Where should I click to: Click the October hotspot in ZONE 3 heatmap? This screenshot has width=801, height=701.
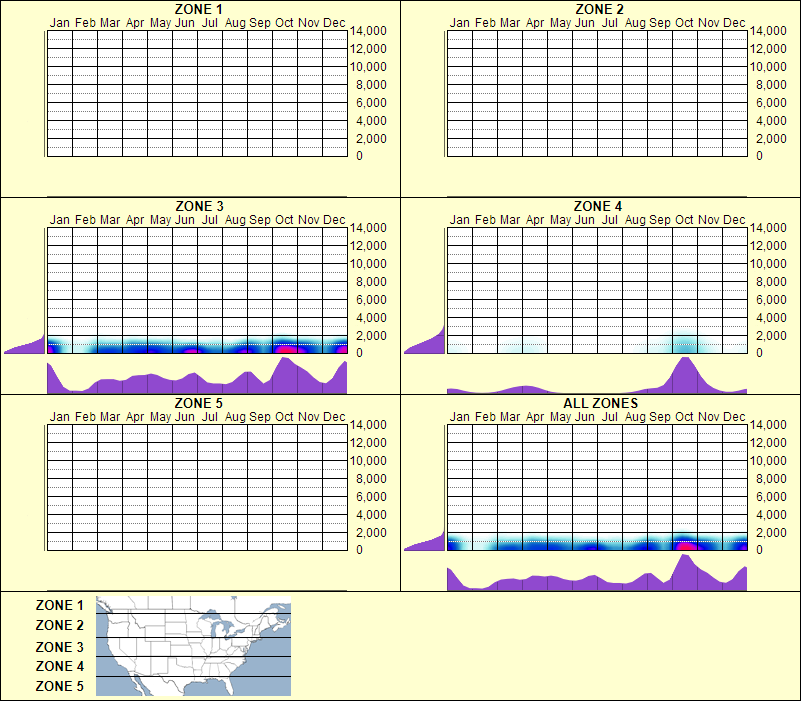point(285,349)
